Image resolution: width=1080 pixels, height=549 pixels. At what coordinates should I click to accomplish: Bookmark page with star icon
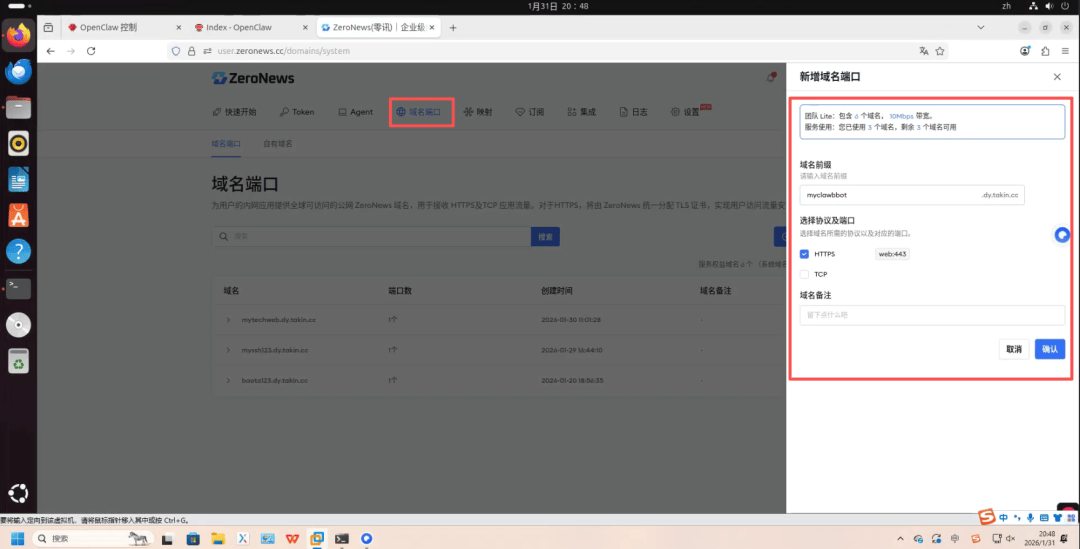pyautogui.click(x=939, y=51)
